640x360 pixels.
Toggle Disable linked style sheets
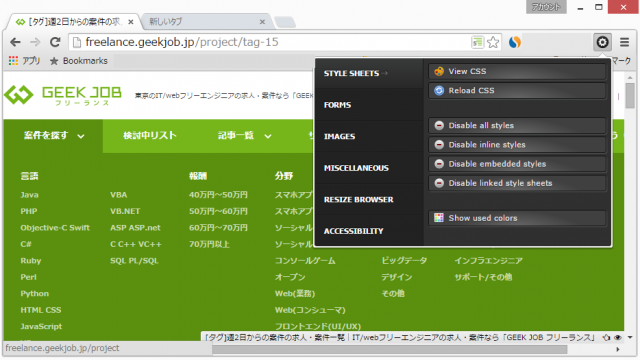coord(517,183)
